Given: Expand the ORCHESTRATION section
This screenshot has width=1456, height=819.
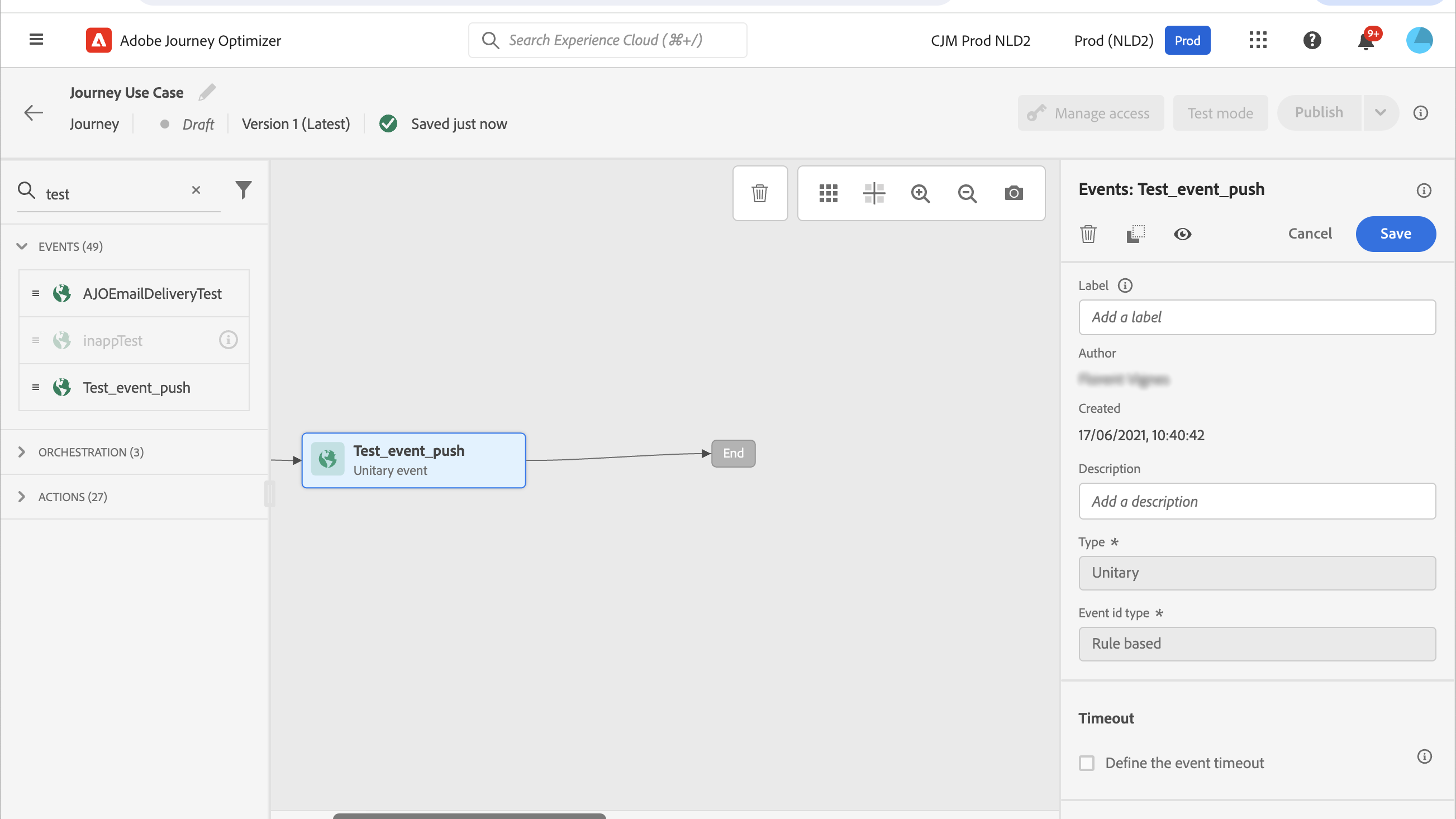Looking at the screenshot, I should coord(22,451).
